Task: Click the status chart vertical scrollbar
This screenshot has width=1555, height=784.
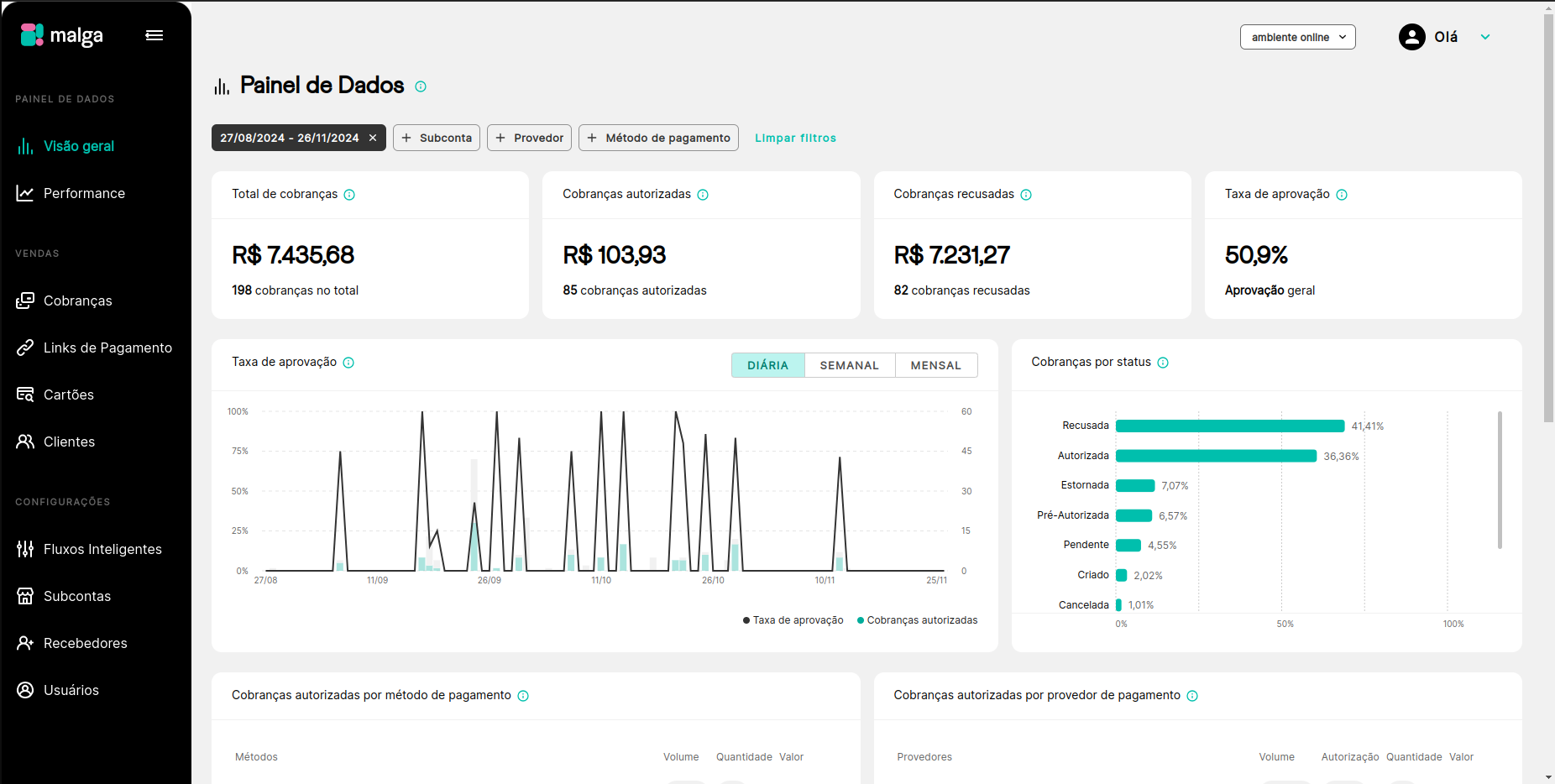Action: coord(1500,480)
